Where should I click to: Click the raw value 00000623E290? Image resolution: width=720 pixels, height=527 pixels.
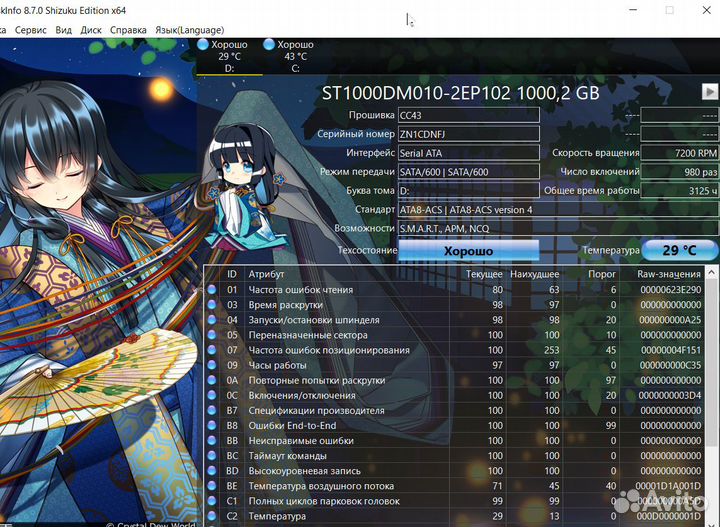tap(671, 290)
